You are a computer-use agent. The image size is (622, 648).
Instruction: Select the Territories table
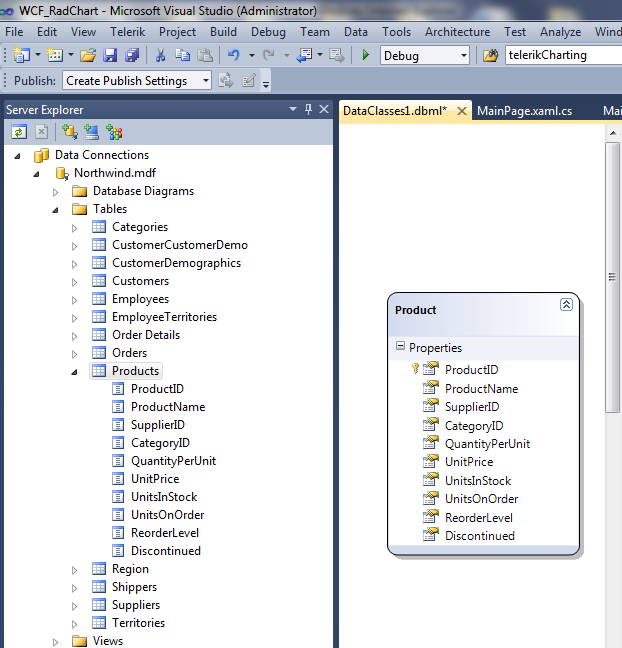point(138,622)
